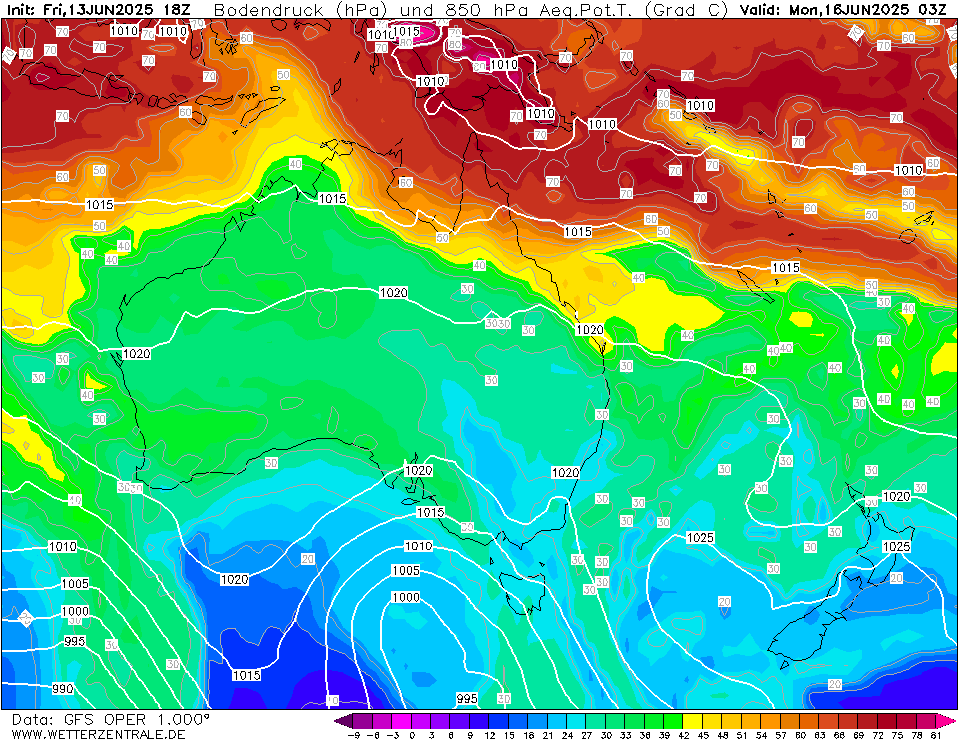Click the 'Valid: Mon,16JUN2025 03Z' header text
959x741 pixels.
(843, 10)
